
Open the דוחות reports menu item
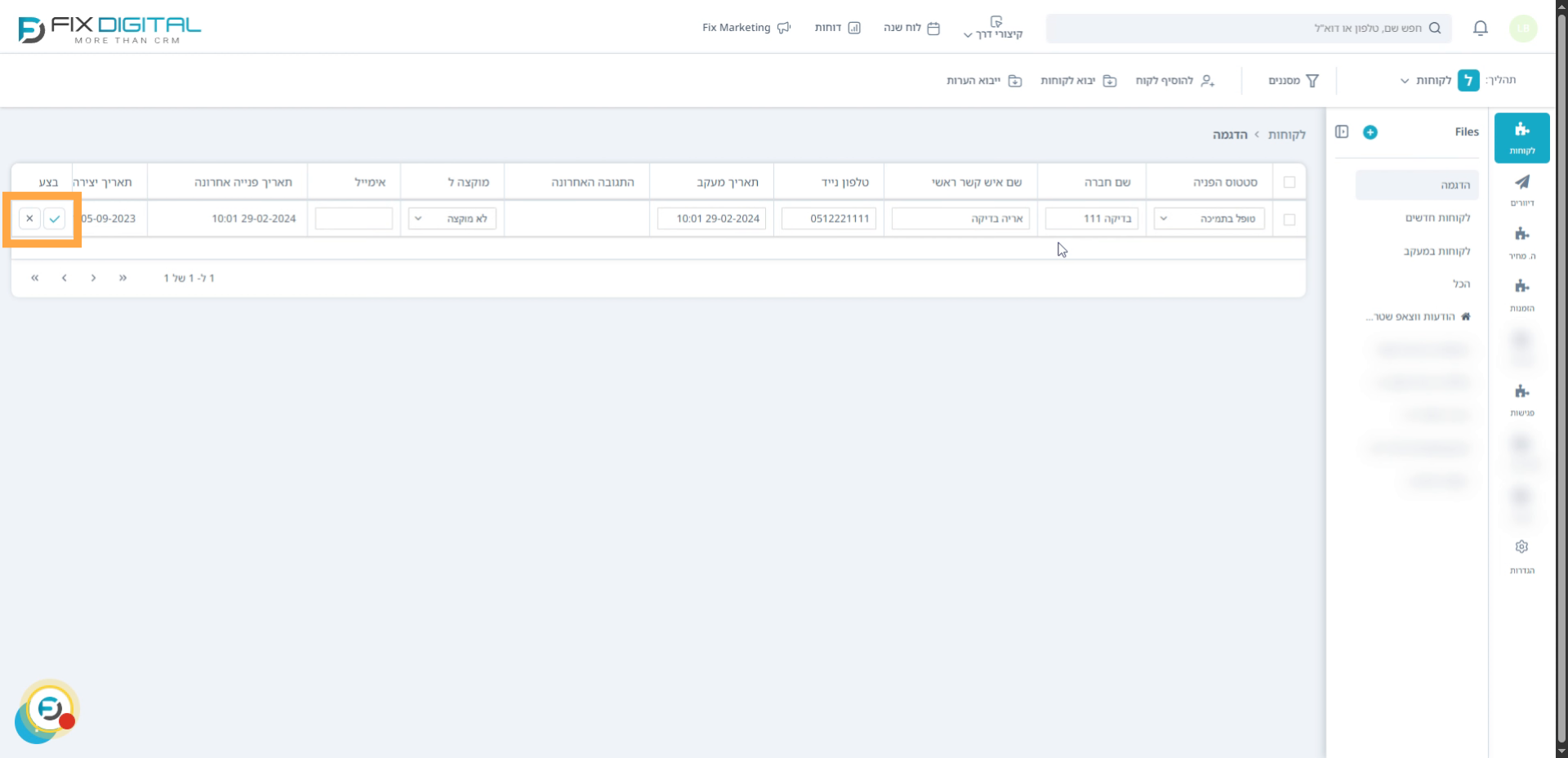coord(837,28)
